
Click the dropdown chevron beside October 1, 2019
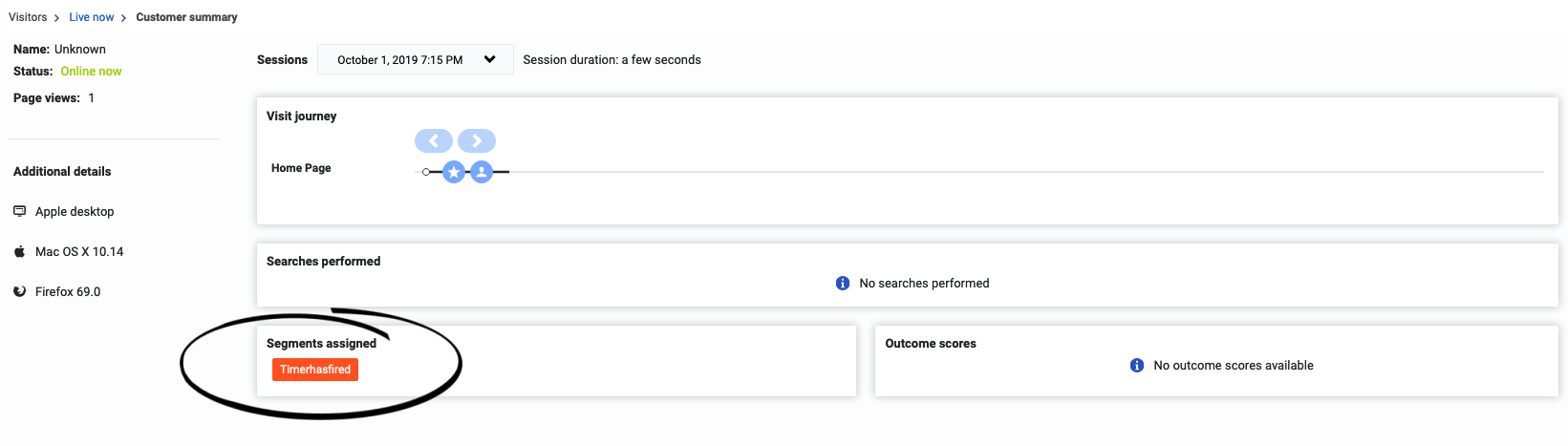[490, 59]
